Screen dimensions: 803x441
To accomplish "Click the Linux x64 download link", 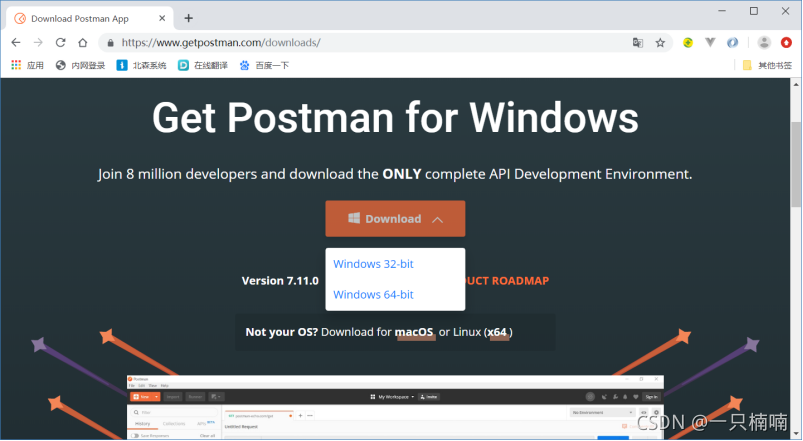I will click(497, 332).
